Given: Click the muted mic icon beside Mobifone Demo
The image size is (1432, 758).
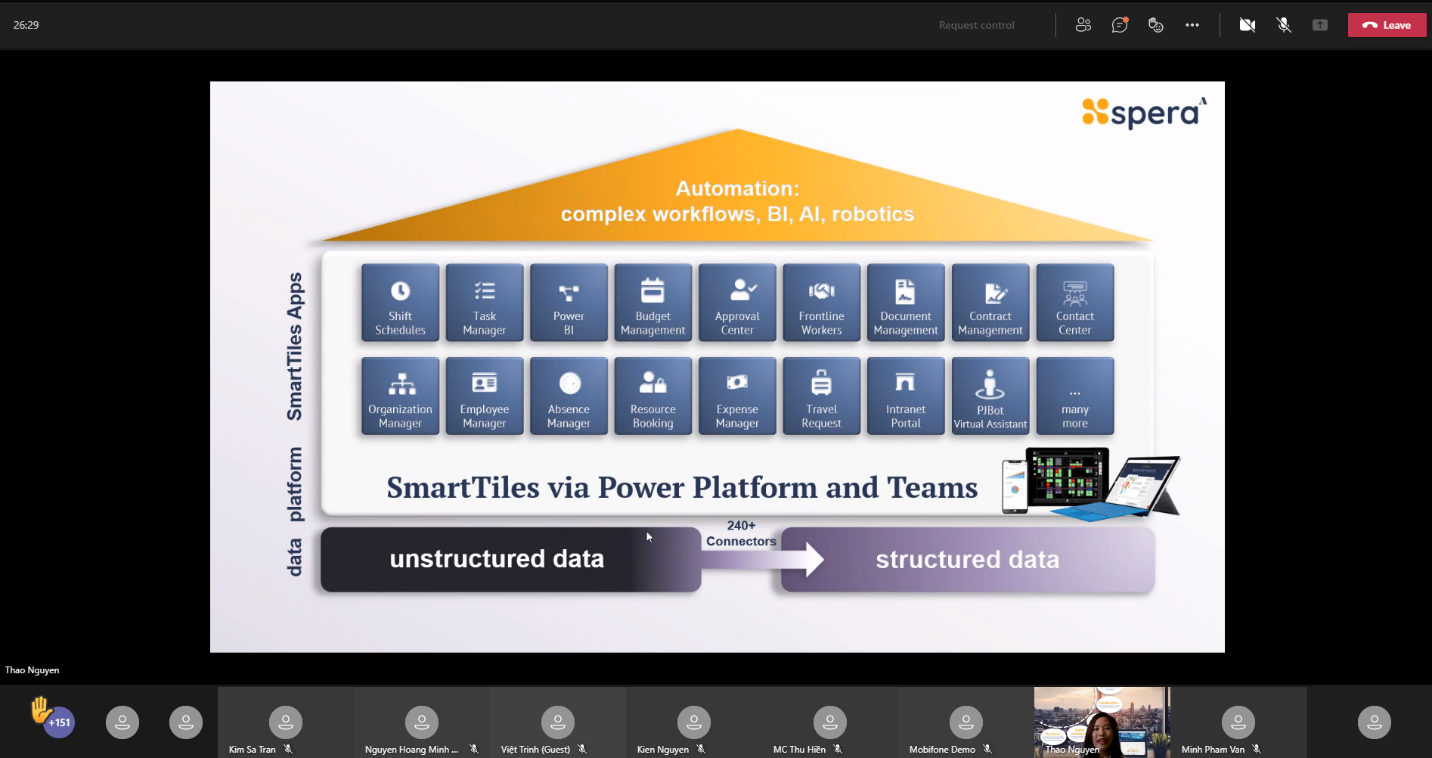Looking at the screenshot, I should (987, 749).
